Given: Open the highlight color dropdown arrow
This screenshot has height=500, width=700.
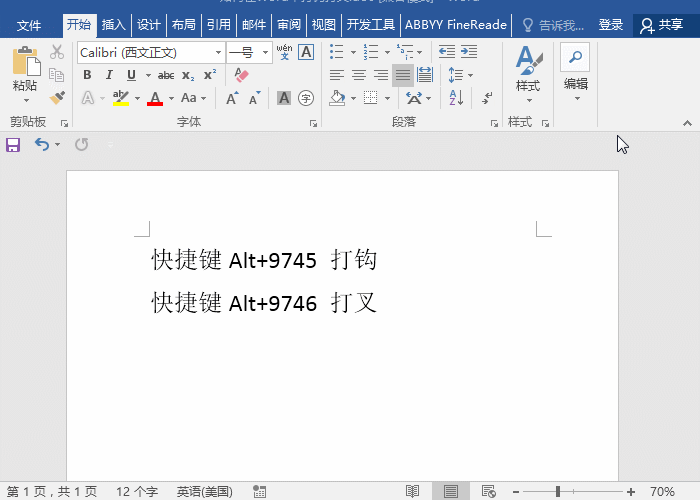Looking at the screenshot, I should (137, 99).
